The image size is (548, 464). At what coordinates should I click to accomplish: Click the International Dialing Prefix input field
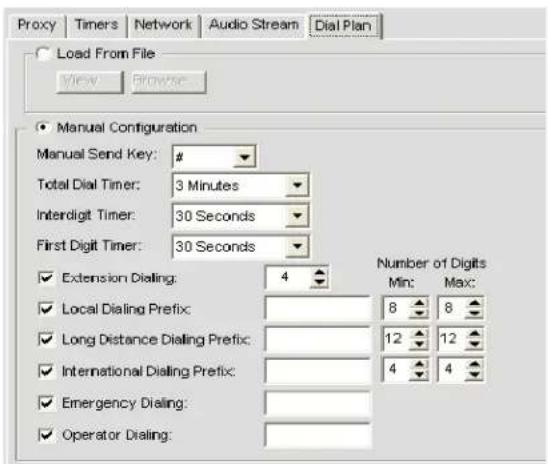318,370
